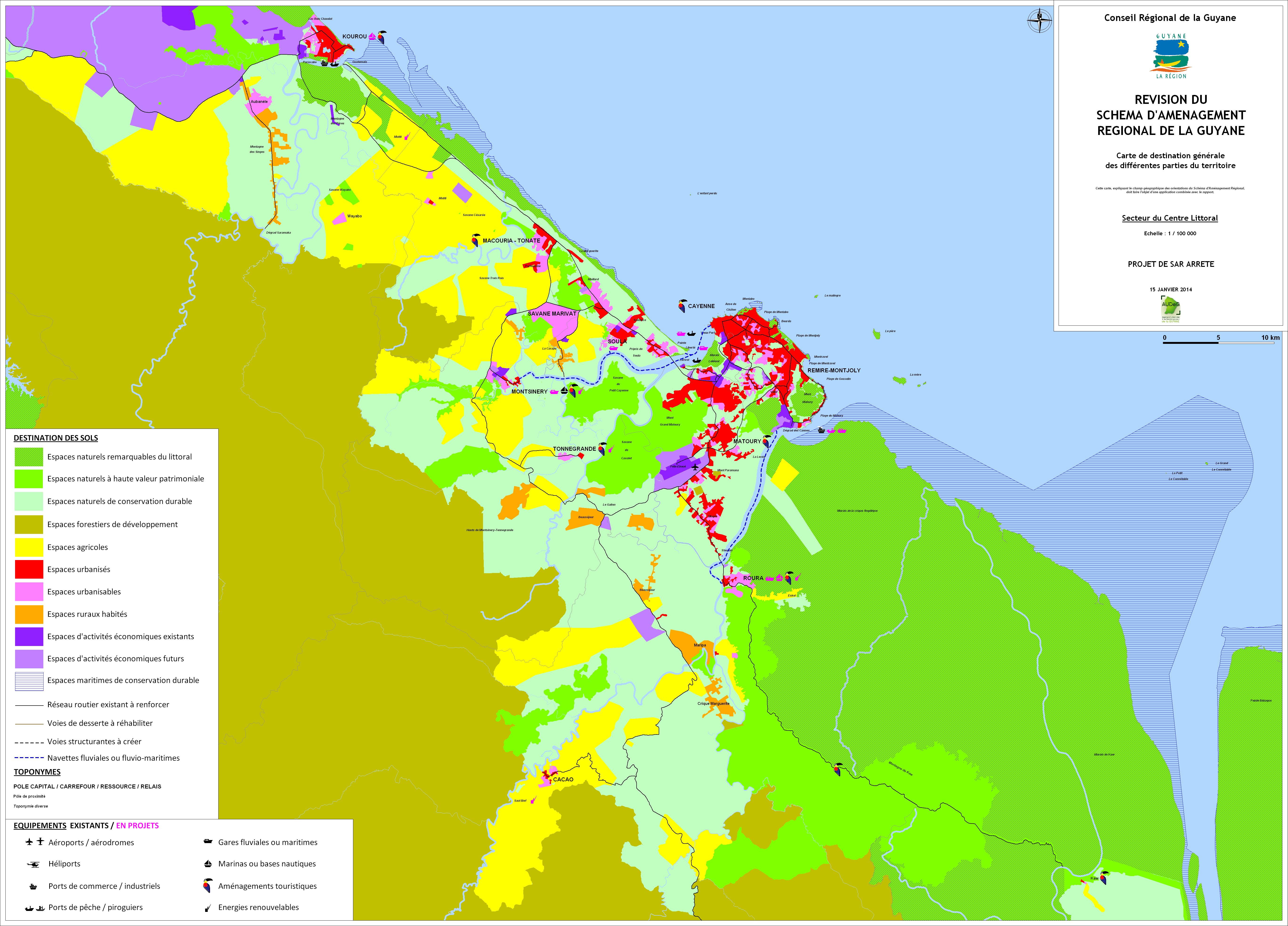Click the Aubanele place label
The image size is (1288, 926).
259,102
